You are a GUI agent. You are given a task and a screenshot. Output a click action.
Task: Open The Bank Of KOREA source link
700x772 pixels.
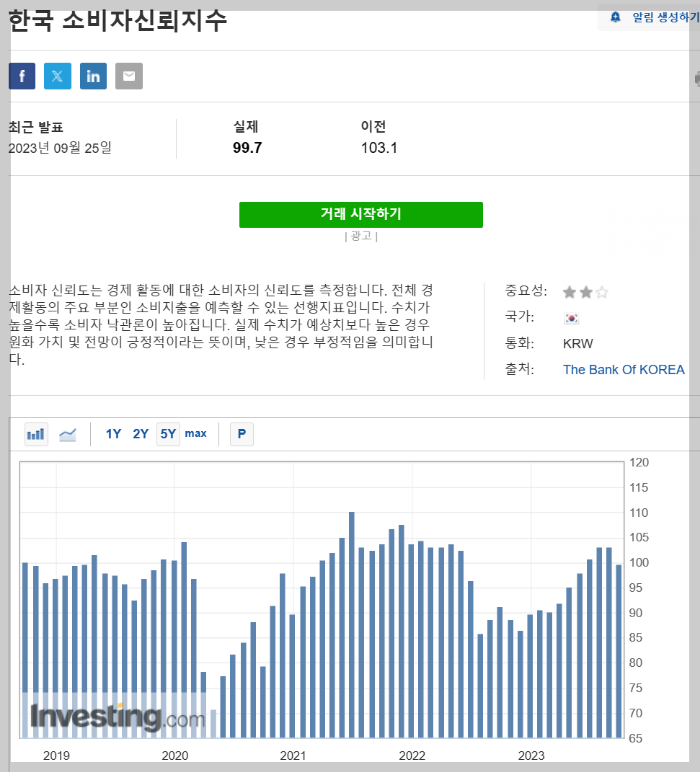pos(624,370)
